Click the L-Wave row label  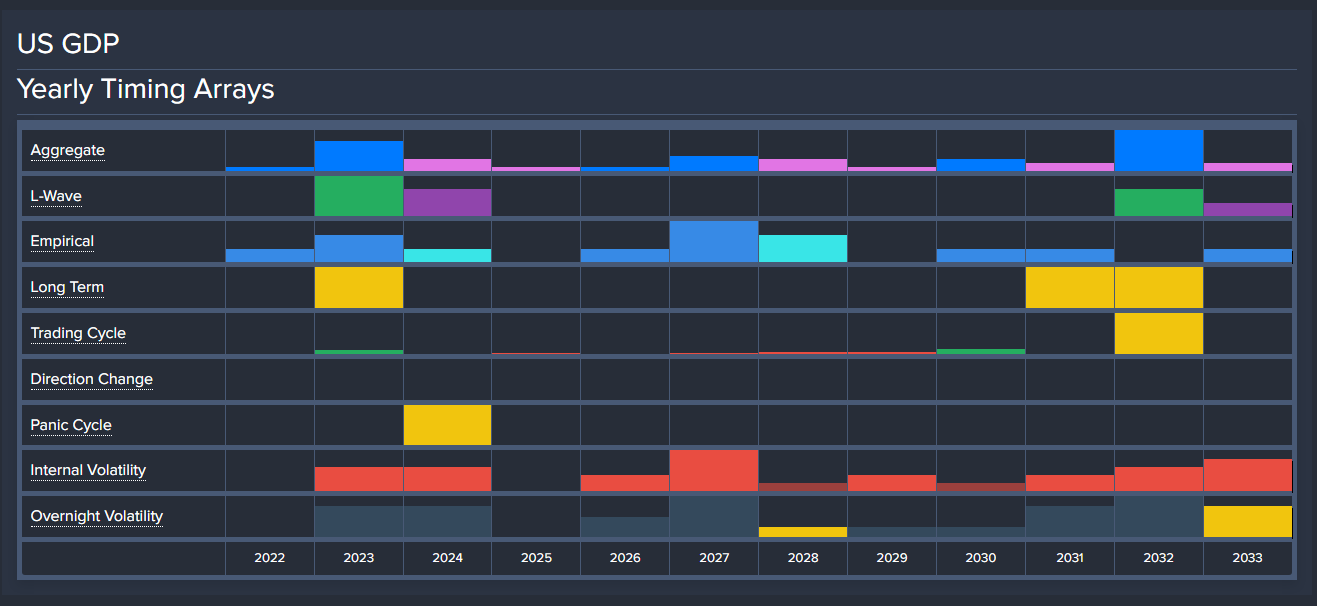56,196
